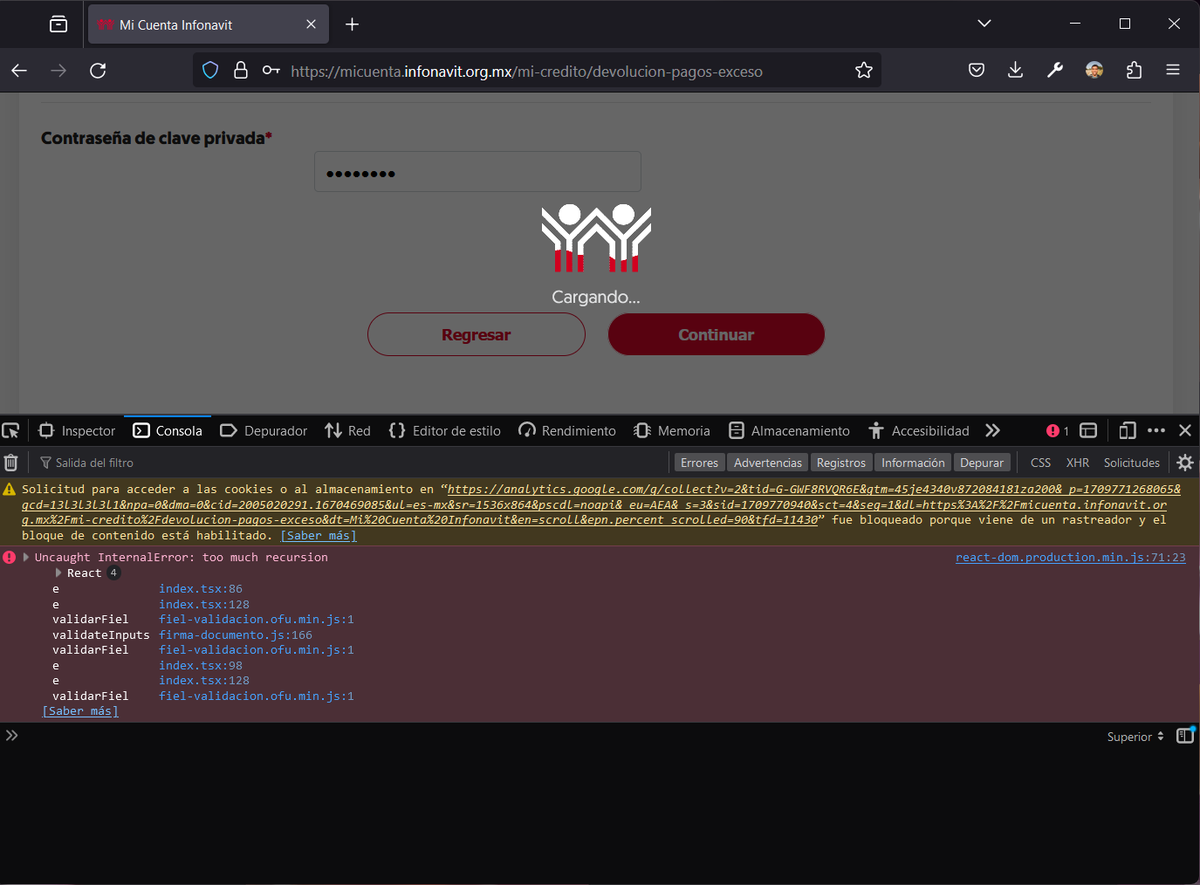1200x885 pixels.
Task: Switch to multi-line editor mode icon
Action: pyautogui.click(x=1185, y=736)
